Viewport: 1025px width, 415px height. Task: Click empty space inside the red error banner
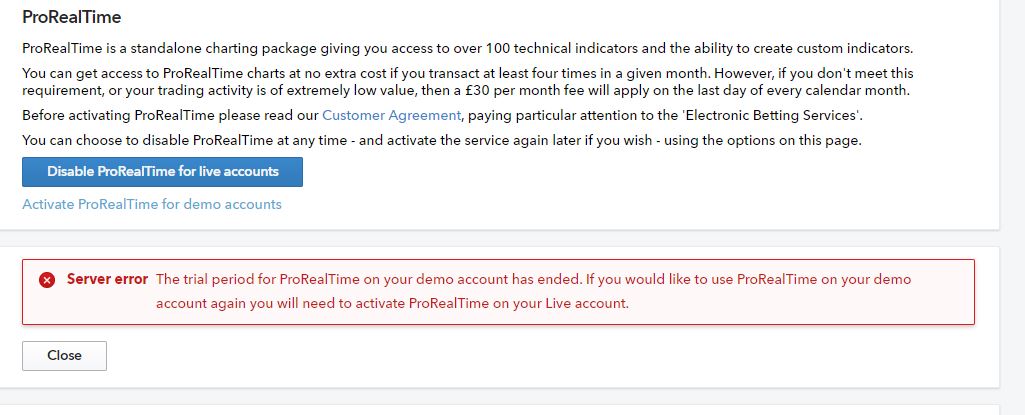coord(800,303)
